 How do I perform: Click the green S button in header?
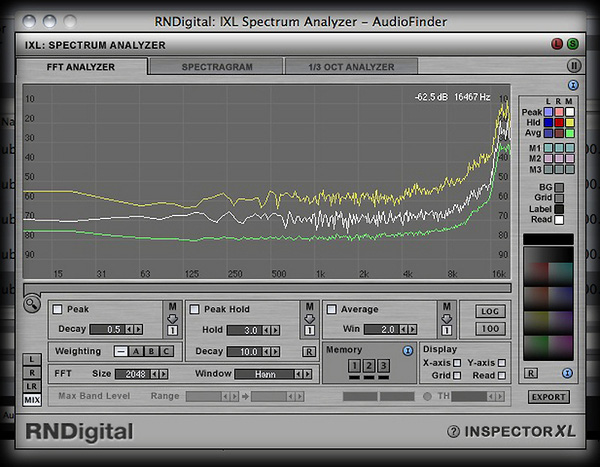tap(572, 44)
